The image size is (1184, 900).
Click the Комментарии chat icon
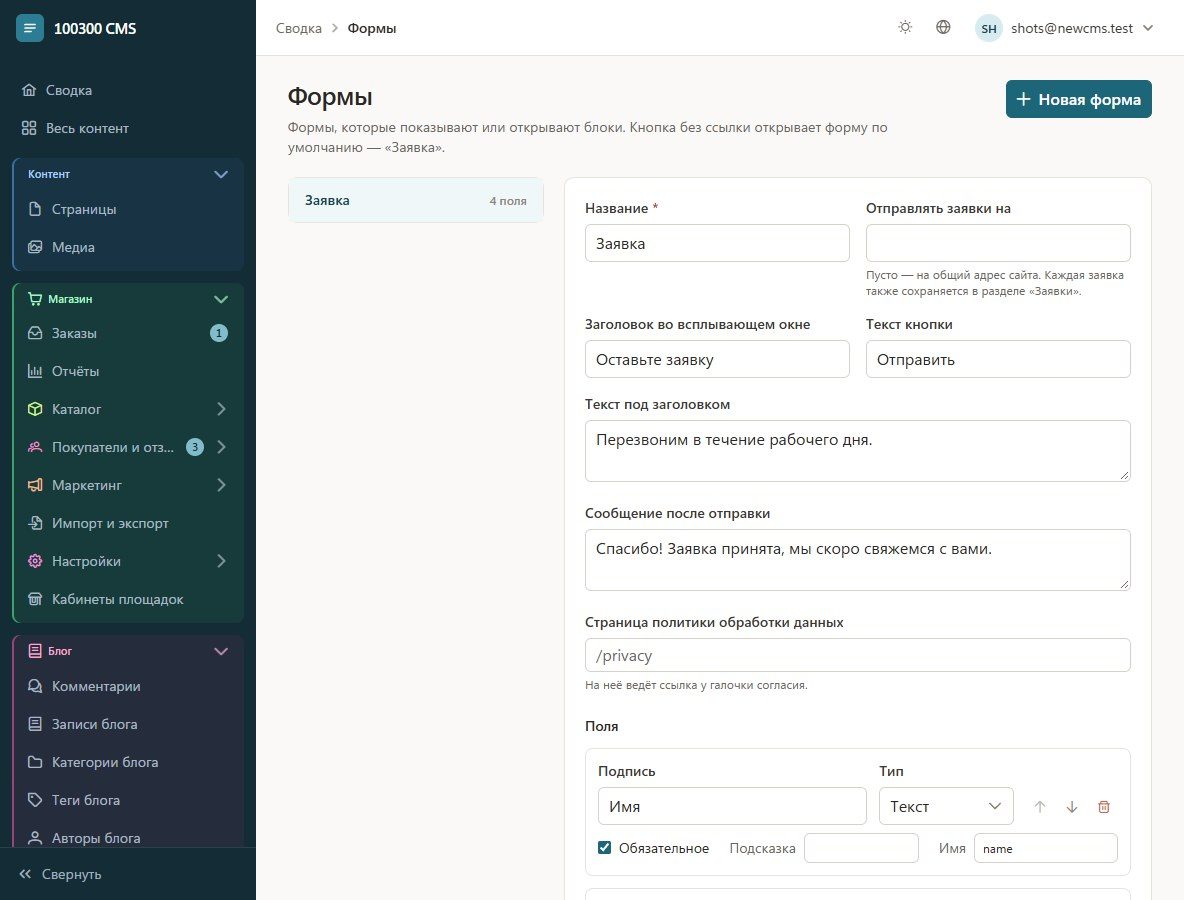tap(35, 686)
